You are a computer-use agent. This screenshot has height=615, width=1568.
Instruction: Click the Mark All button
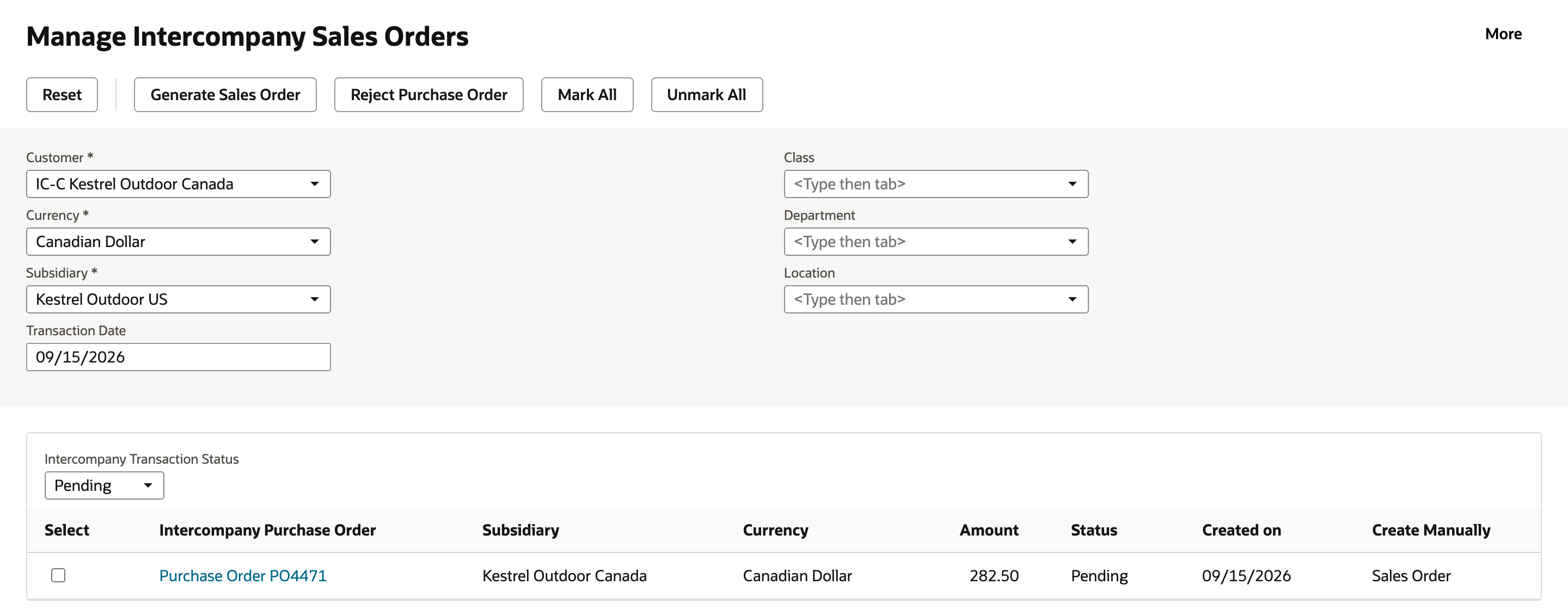click(x=587, y=94)
